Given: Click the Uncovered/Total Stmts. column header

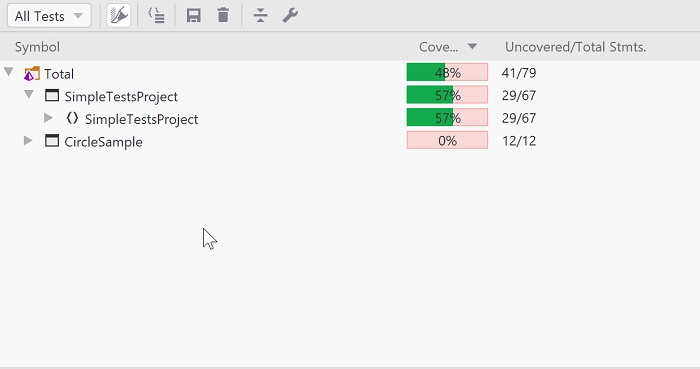Looking at the screenshot, I should (x=595, y=47).
